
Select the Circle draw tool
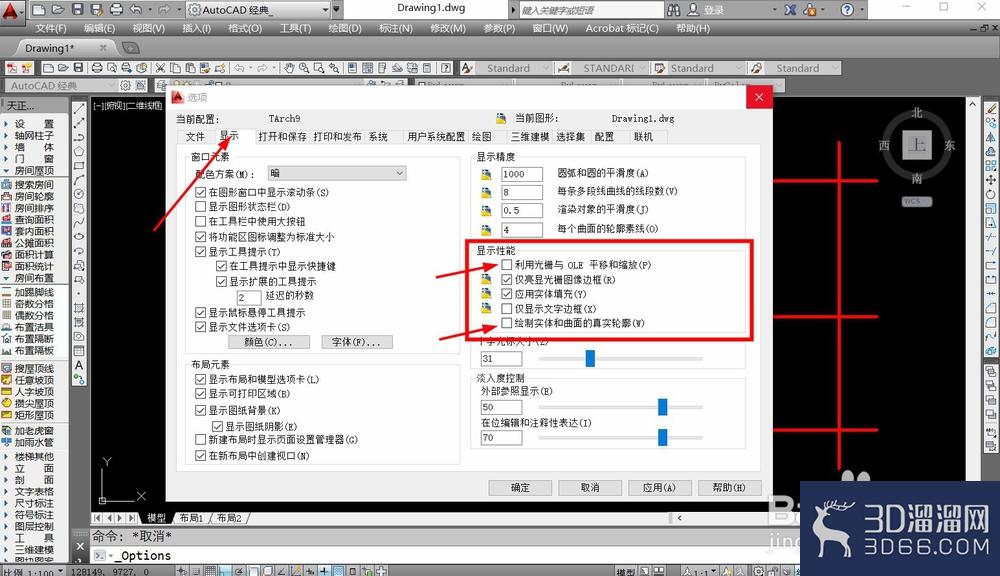click(79, 194)
